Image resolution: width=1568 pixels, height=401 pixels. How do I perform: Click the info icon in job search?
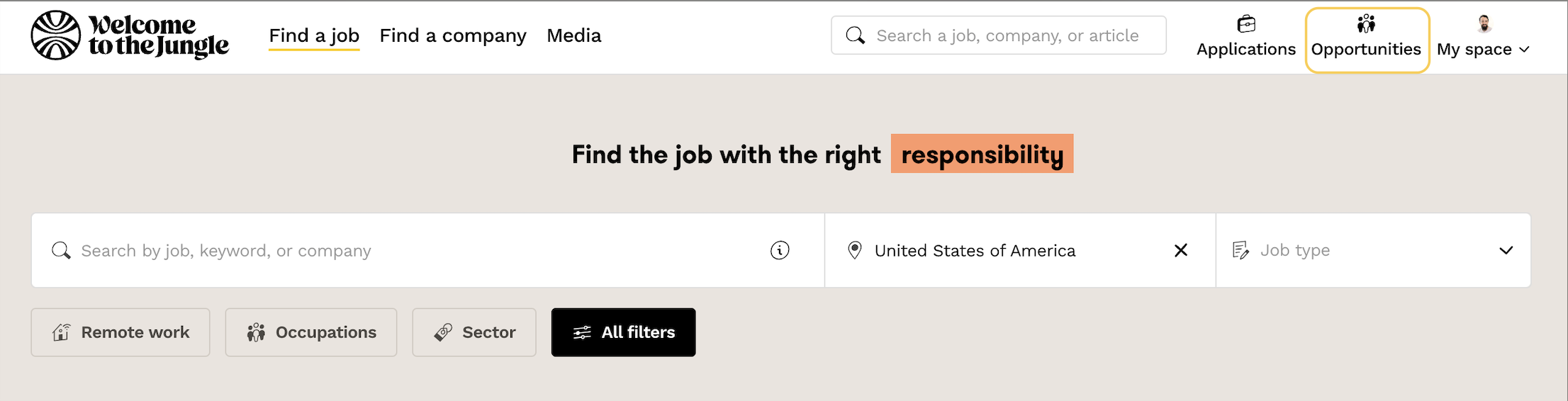coord(780,250)
